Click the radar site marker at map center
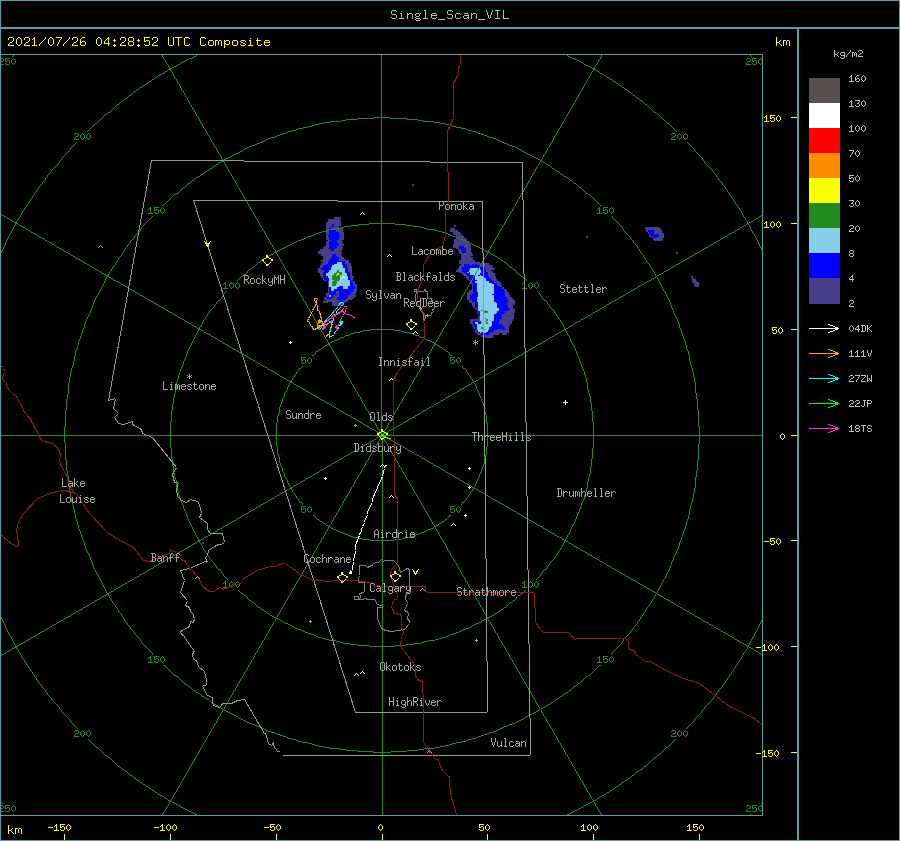The image size is (900, 841). pyautogui.click(x=382, y=435)
